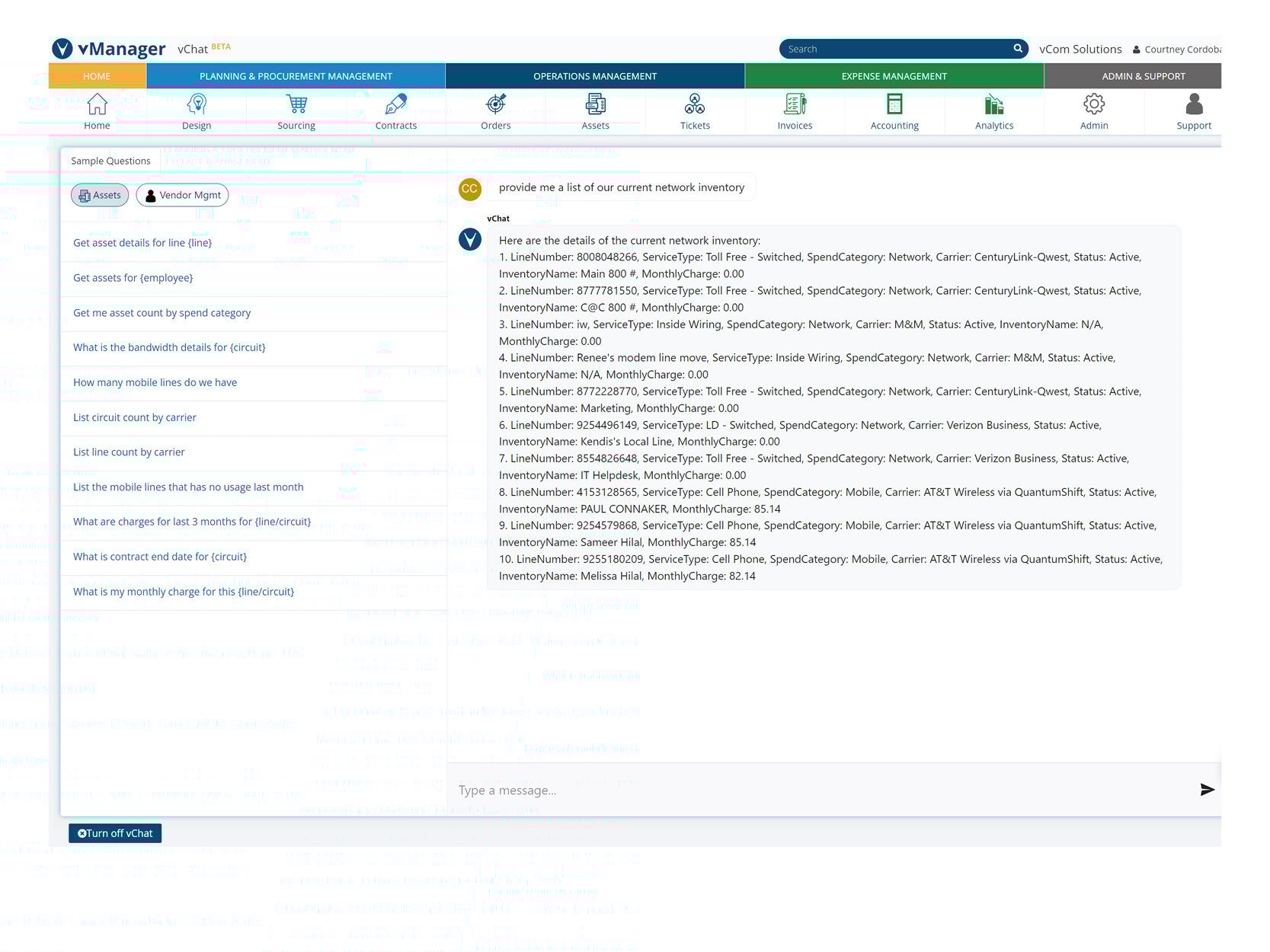Open the Admin & Support section
Screen dimensions: 1270x952
pyautogui.click(x=1144, y=75)
